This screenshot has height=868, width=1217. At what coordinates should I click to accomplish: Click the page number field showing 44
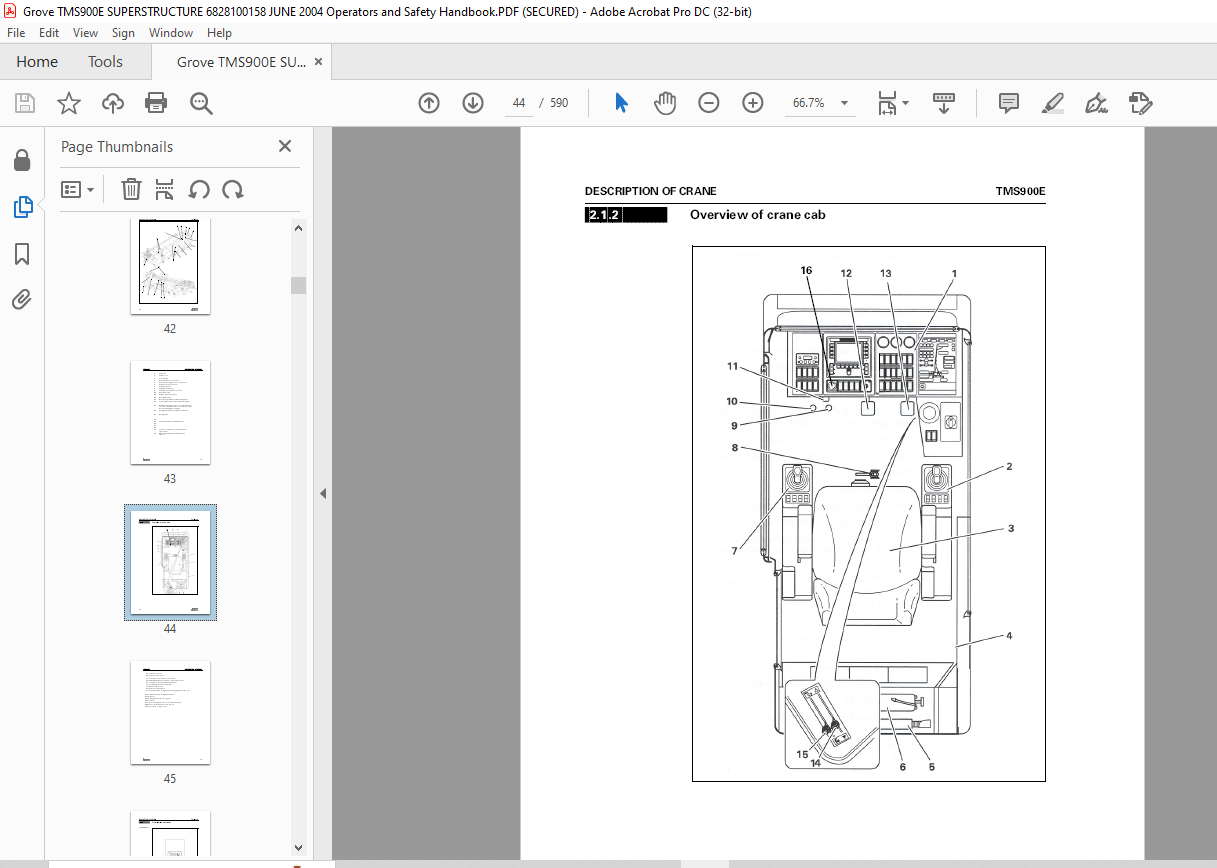pos(519,103)
